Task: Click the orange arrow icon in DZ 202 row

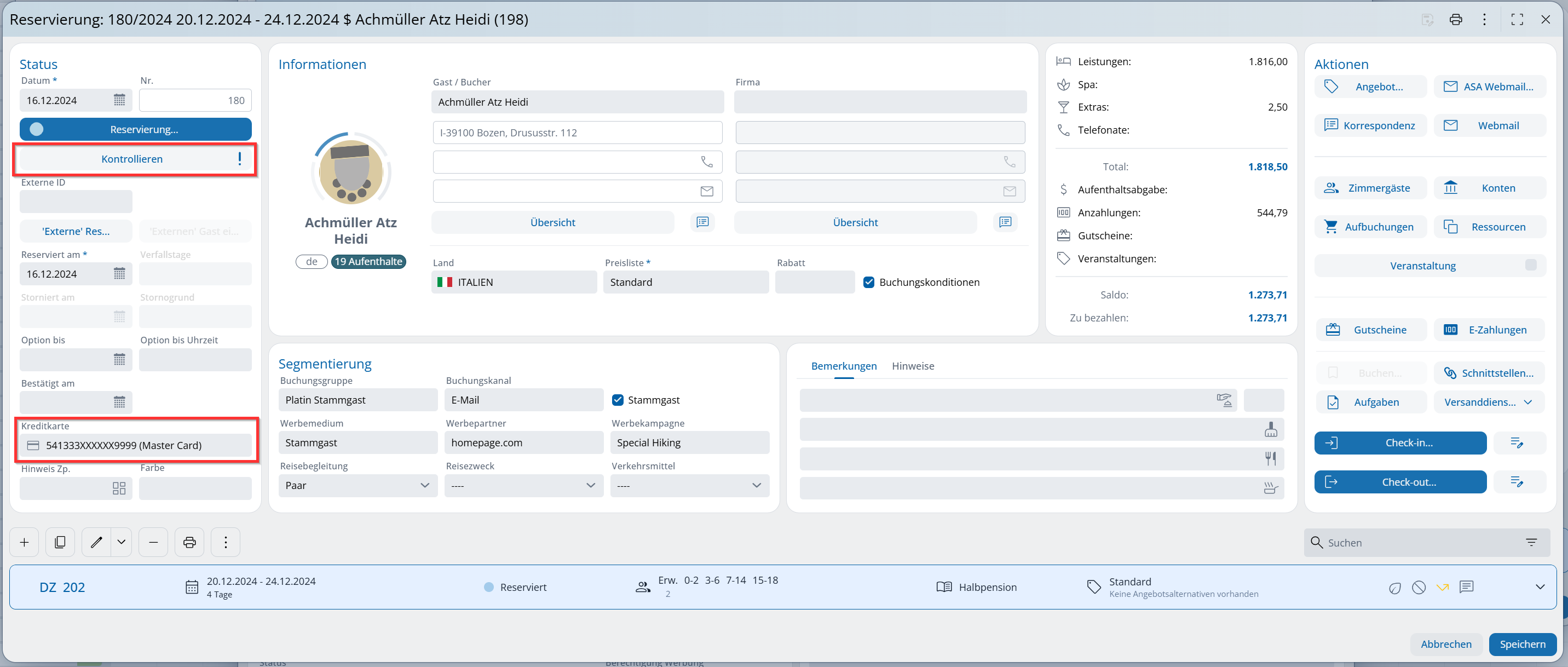Action: click(x=1443, y=587)
